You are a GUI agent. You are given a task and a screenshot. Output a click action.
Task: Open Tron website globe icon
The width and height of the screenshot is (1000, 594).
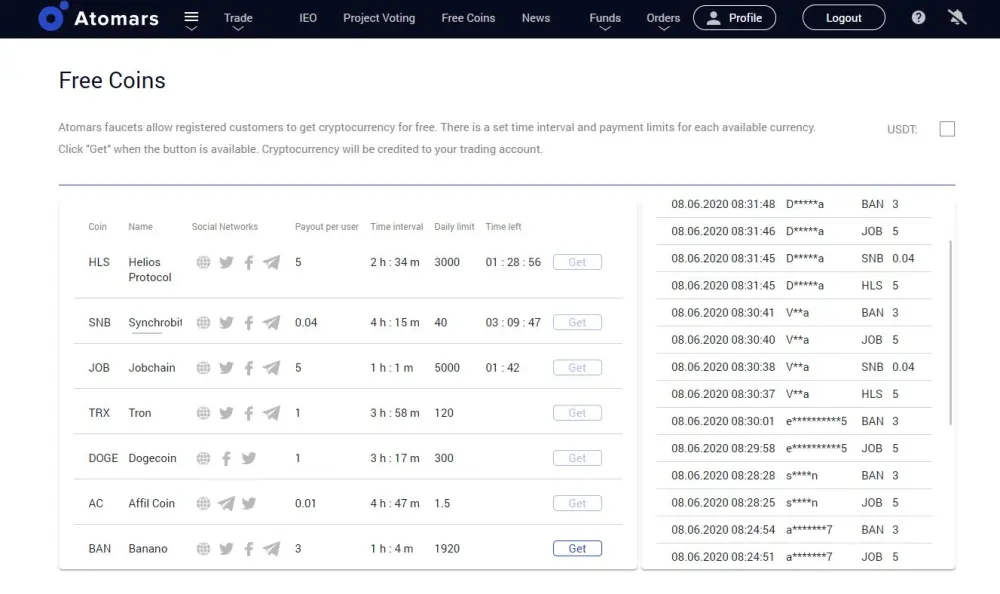[x=203, y=413]
